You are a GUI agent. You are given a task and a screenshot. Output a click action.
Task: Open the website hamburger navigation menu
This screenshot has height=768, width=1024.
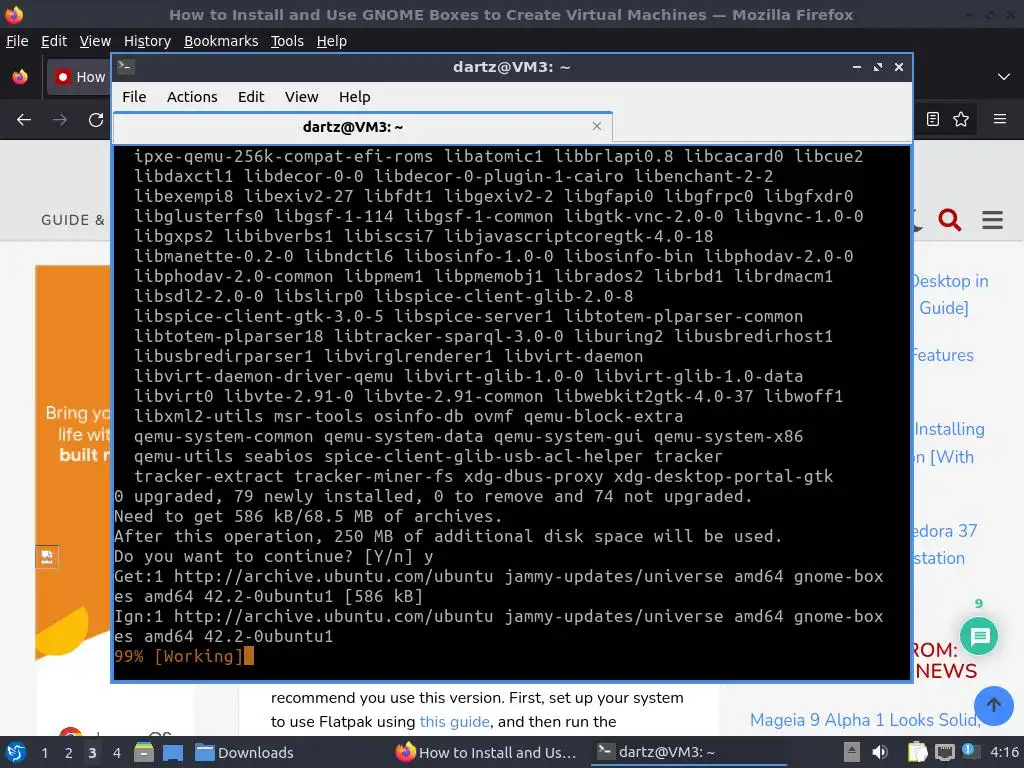992,220
